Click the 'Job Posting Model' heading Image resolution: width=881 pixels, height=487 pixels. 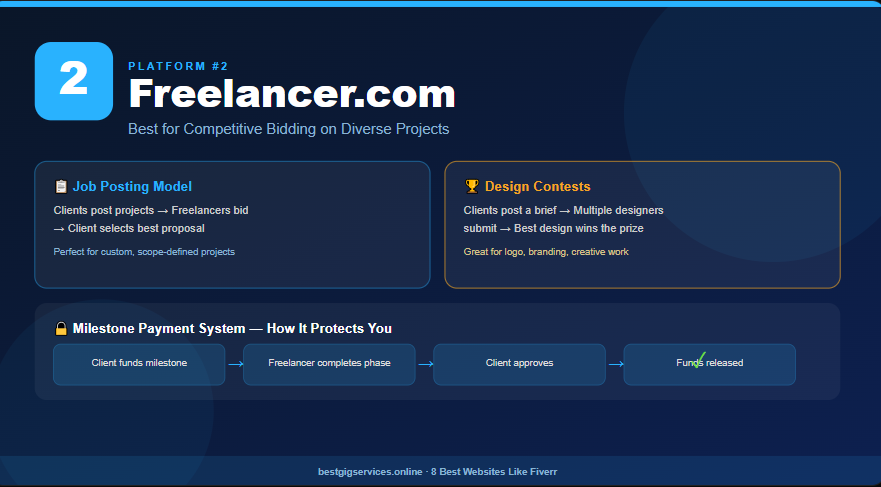click(x=132, y=186)
